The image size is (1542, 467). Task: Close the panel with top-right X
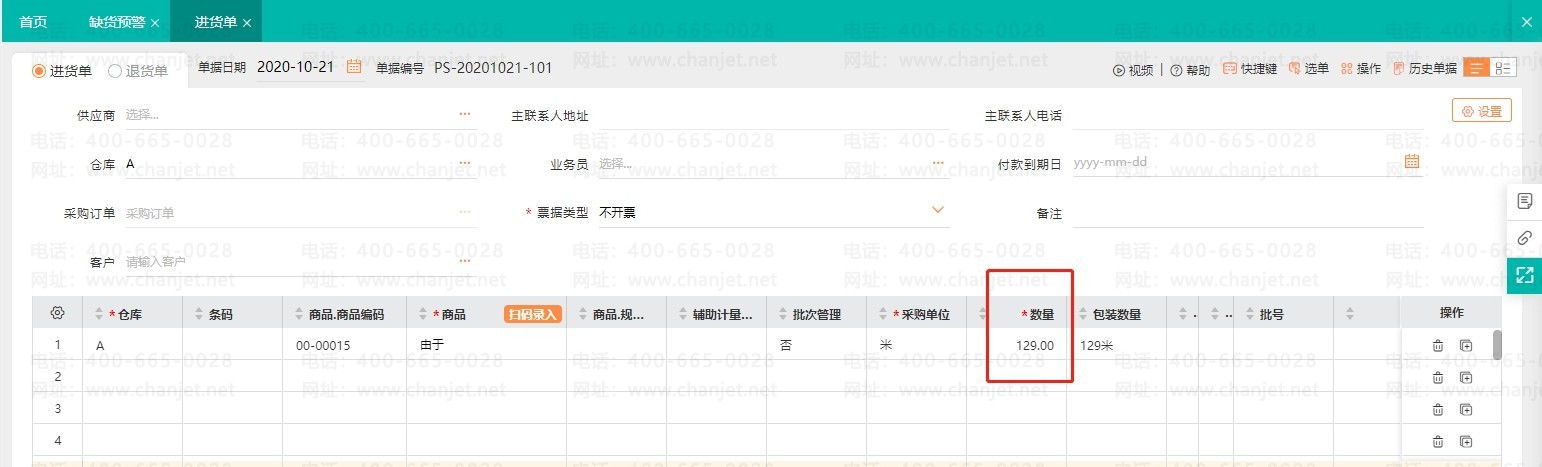click(1526, 21)
